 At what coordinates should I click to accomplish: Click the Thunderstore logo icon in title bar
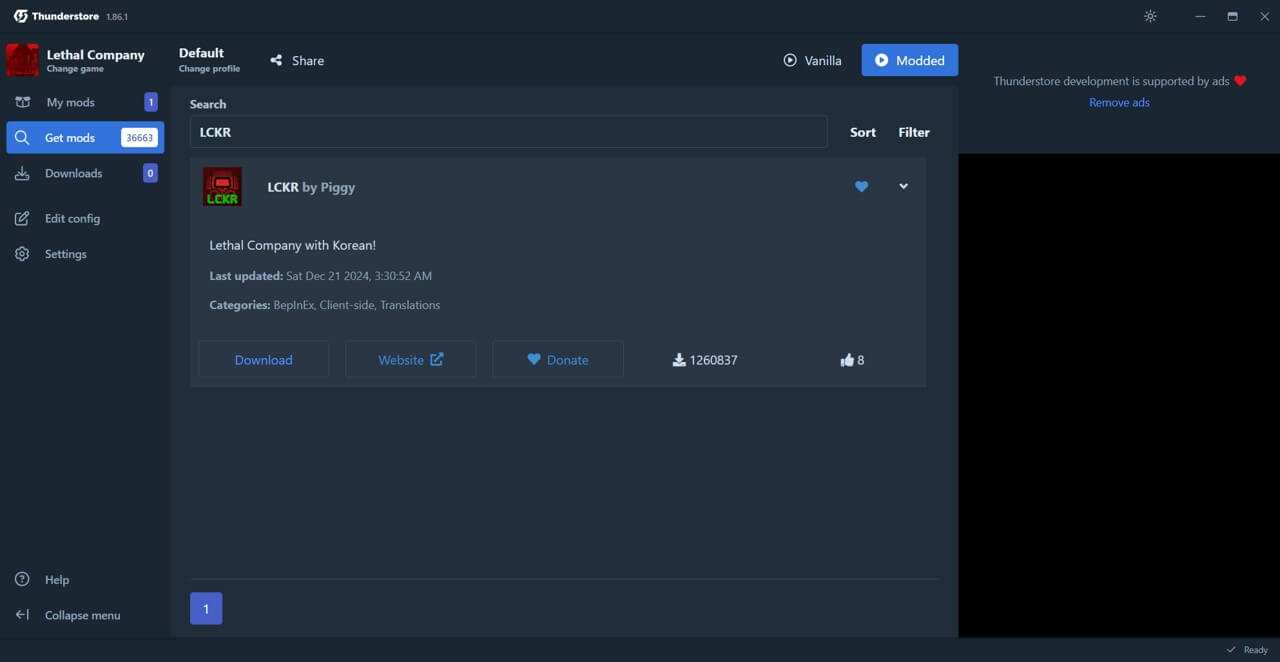pyautogui.click(x=20, y=16)
